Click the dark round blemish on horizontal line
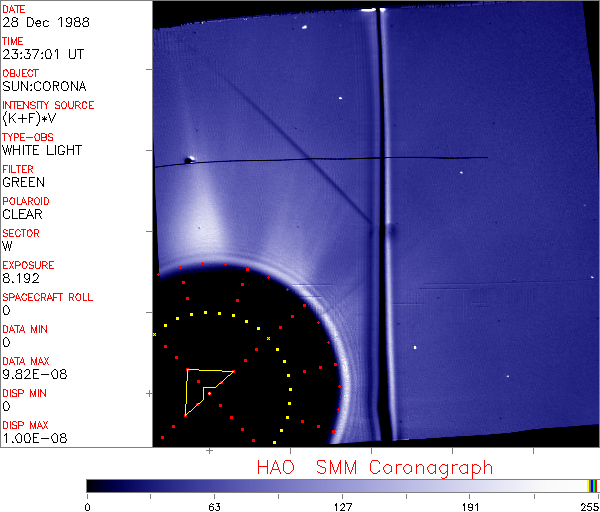 [188, 161]
